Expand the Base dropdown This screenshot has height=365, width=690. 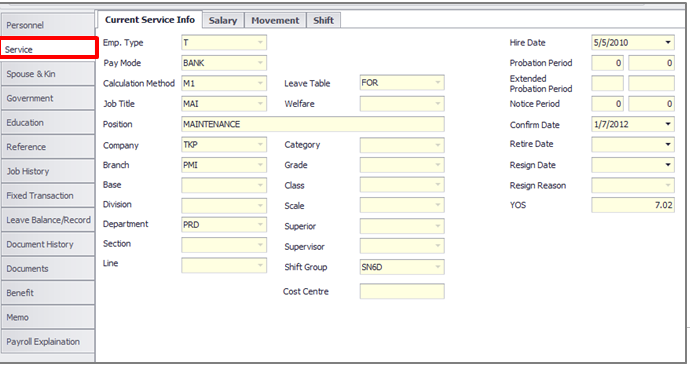coord(261,185)
